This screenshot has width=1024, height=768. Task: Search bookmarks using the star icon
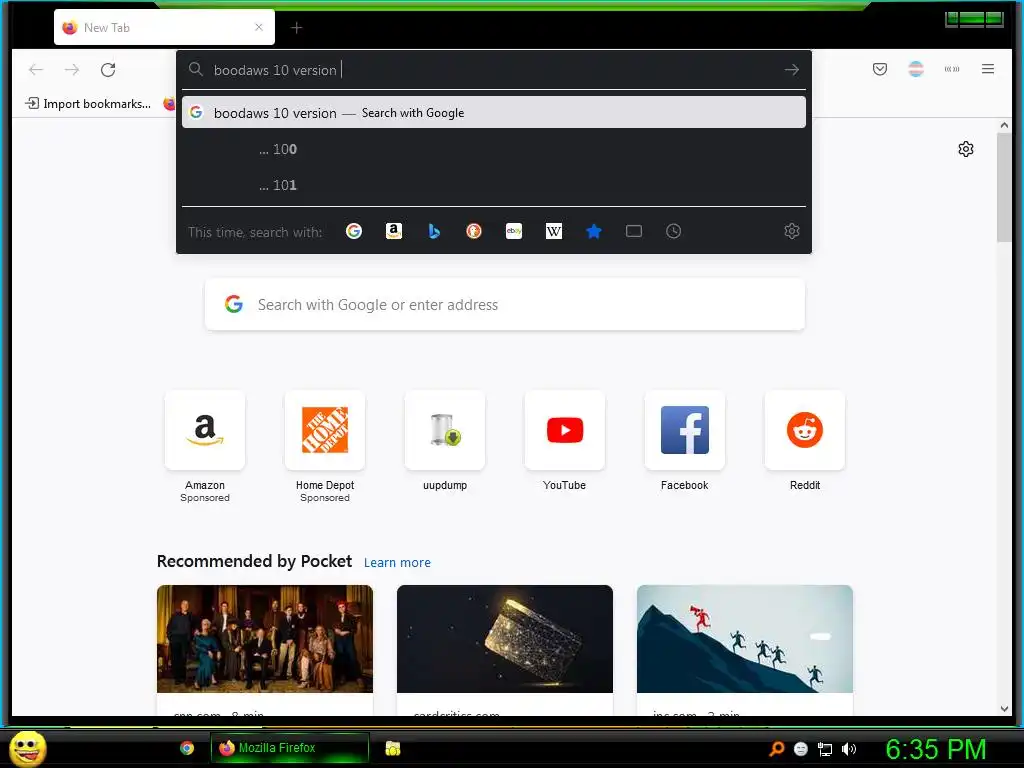594,231
